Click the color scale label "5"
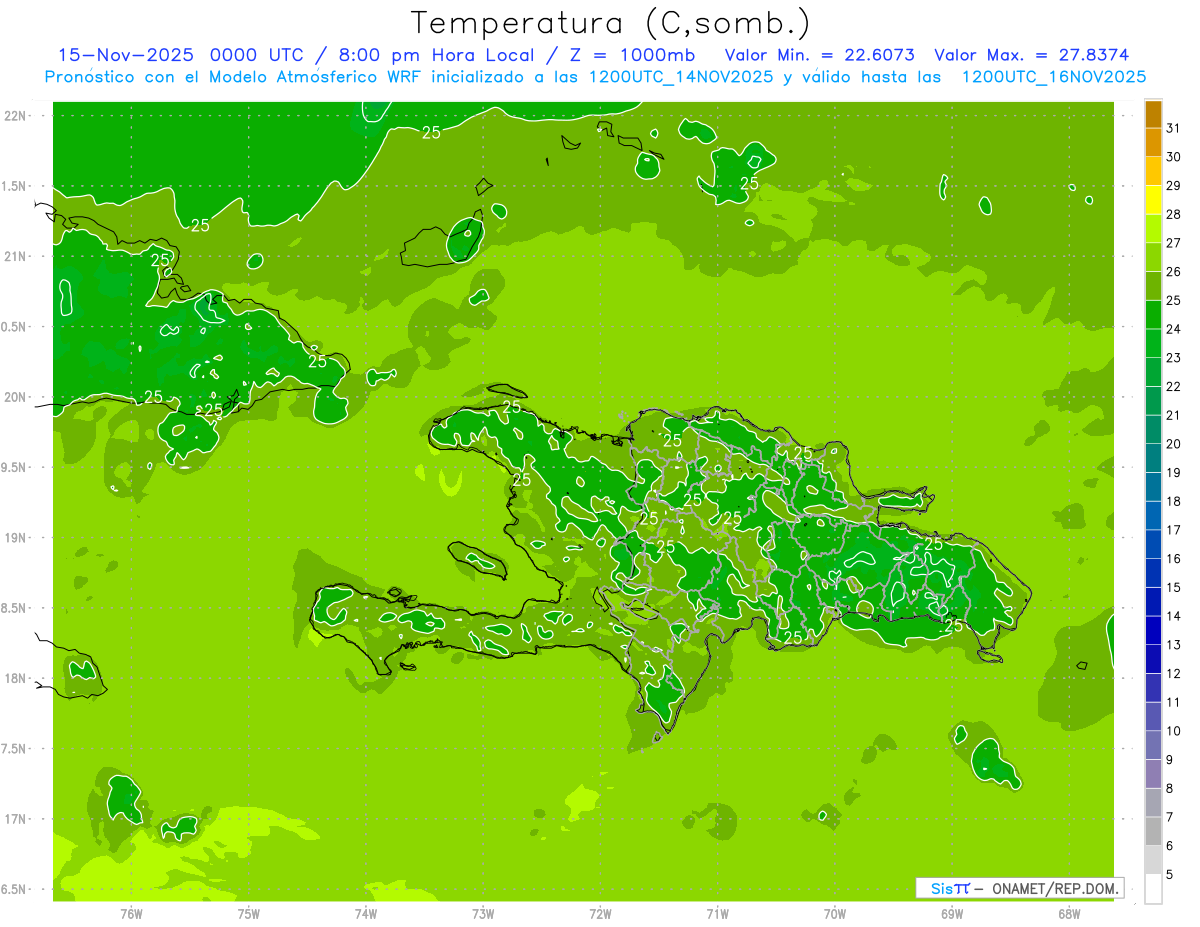1200x927 pixels. click(1170, 875)
